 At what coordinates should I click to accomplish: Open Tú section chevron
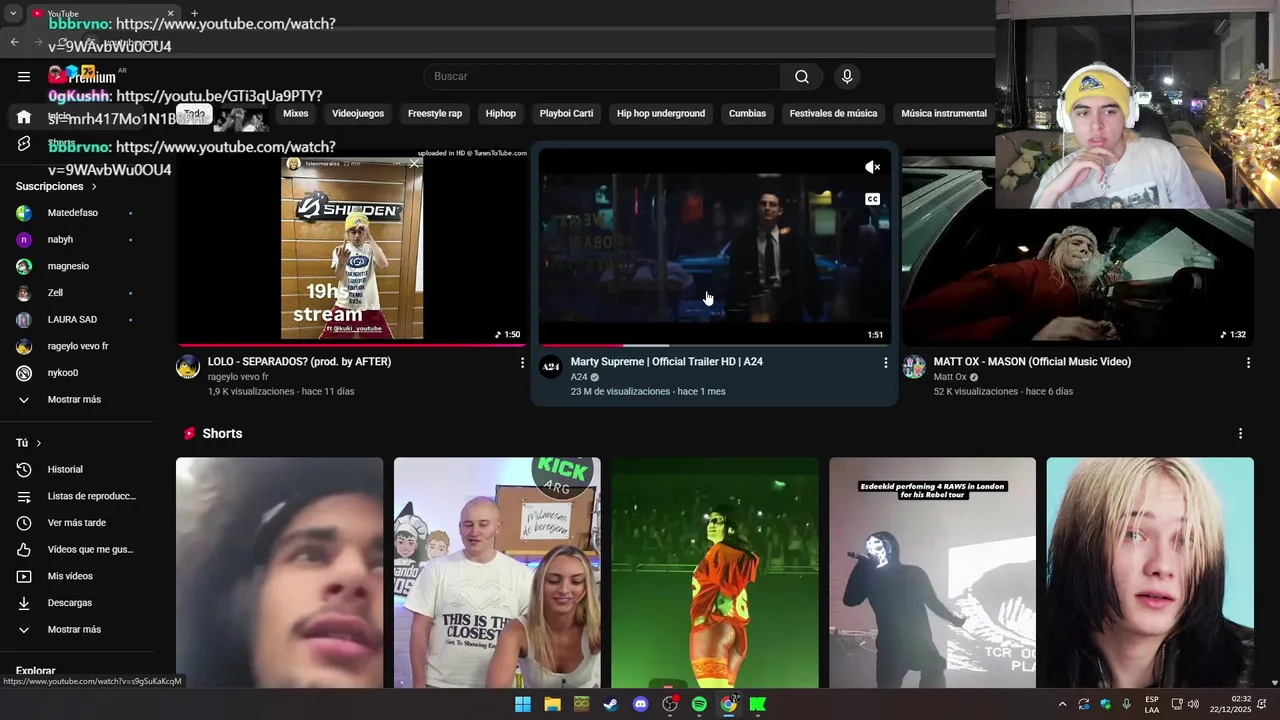tap(39, 443)
